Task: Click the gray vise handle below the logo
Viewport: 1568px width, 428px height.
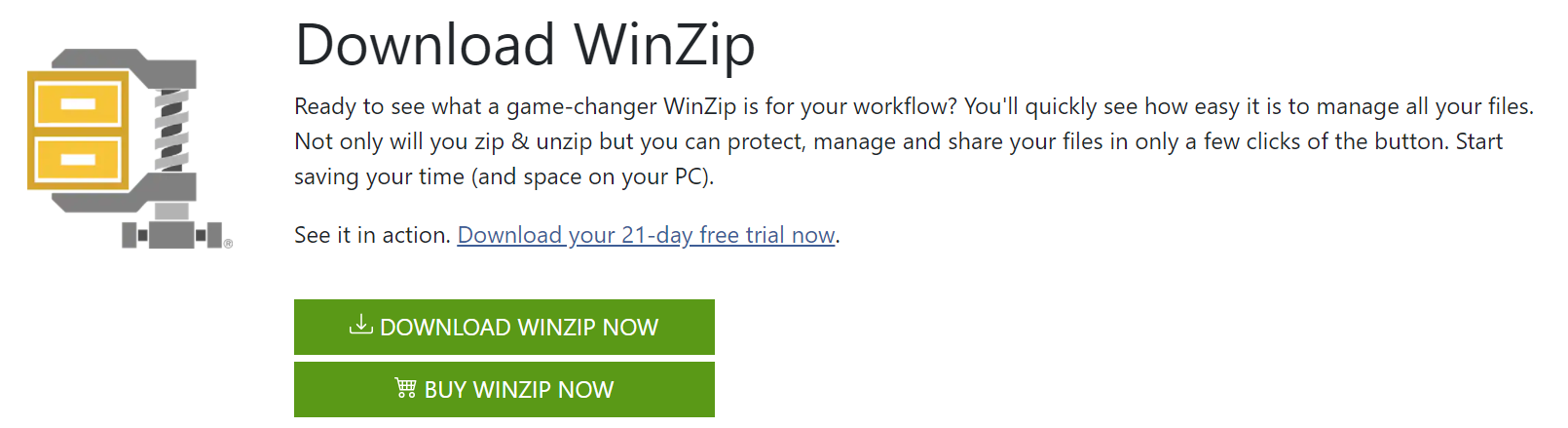Action: [171, 234]
